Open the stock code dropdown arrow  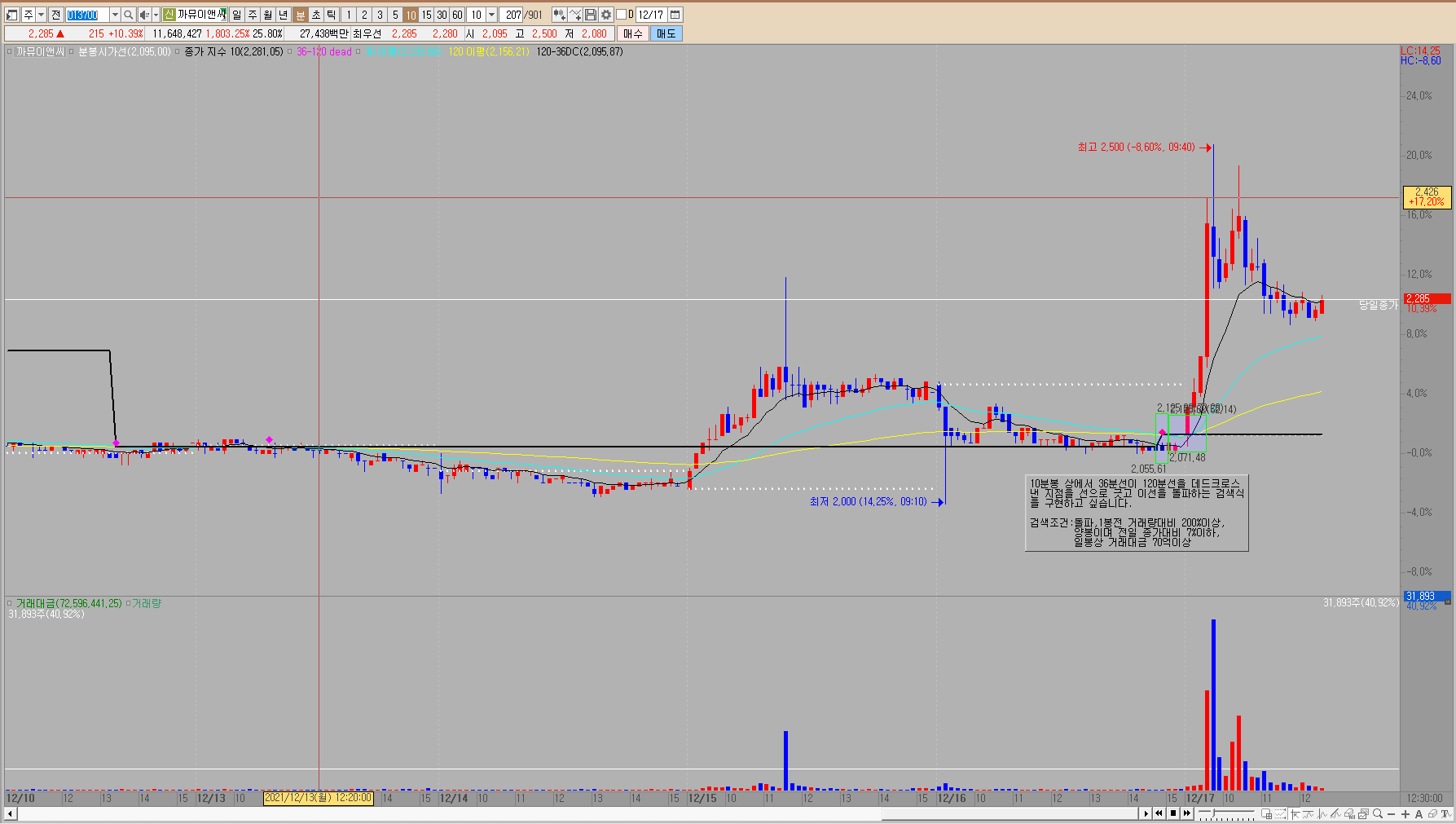pyautogui.click(x=114, y=15)
